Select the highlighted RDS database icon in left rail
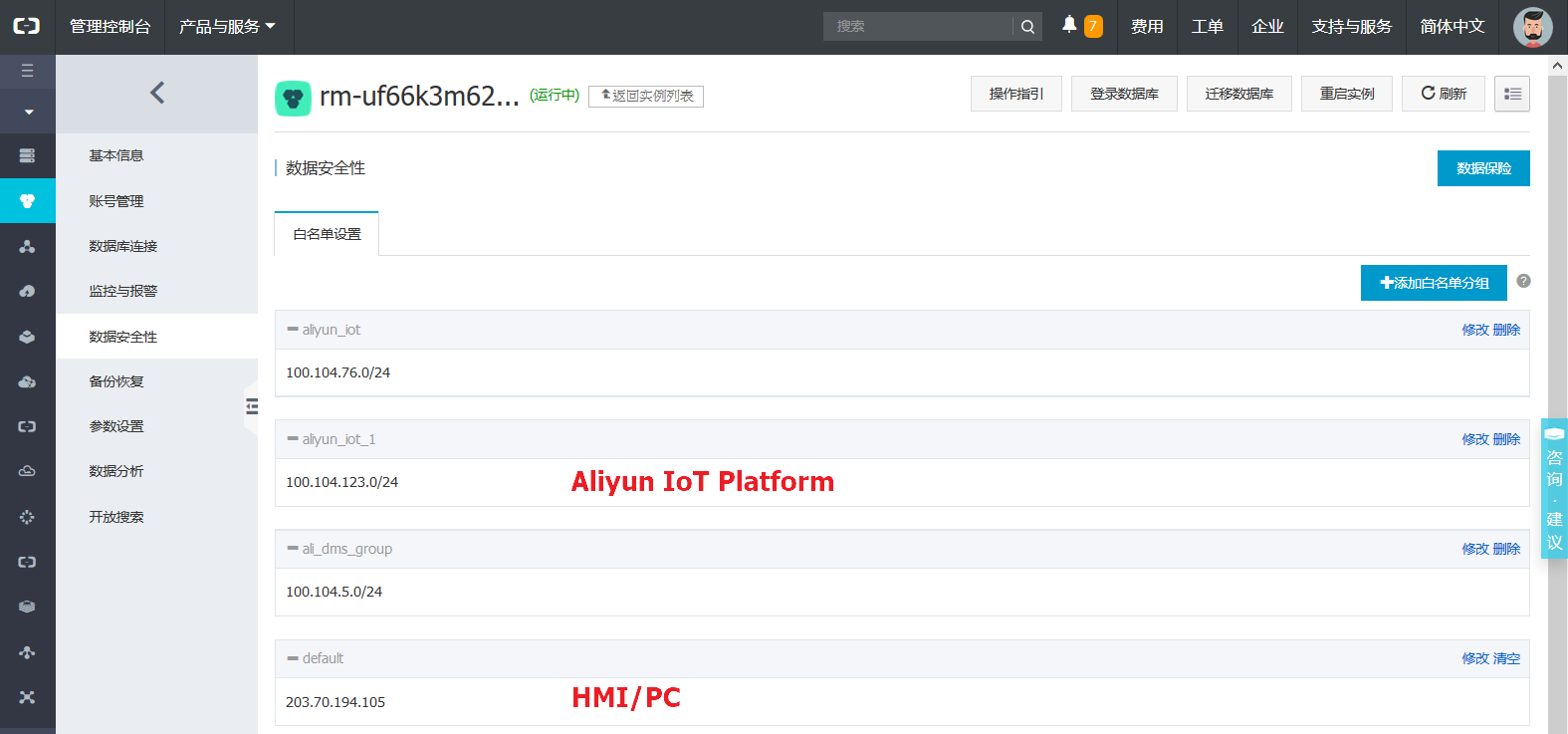The height and width of the screenshot is (734, 1568). [27, 201]
